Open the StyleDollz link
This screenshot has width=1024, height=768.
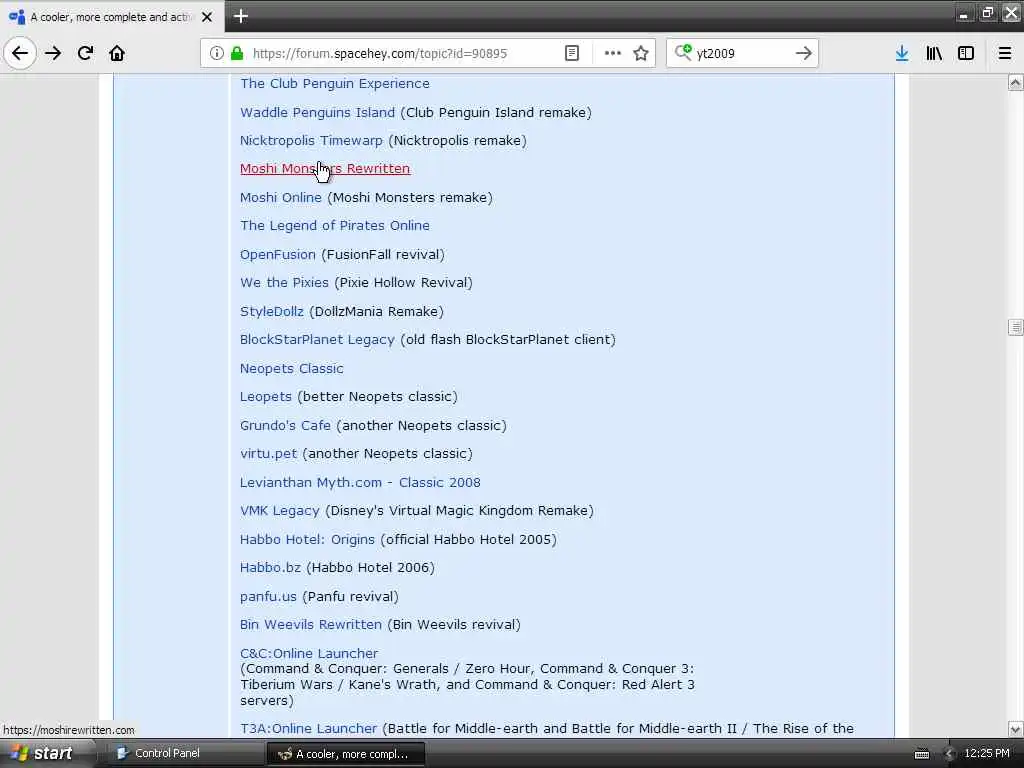(272, 311)
